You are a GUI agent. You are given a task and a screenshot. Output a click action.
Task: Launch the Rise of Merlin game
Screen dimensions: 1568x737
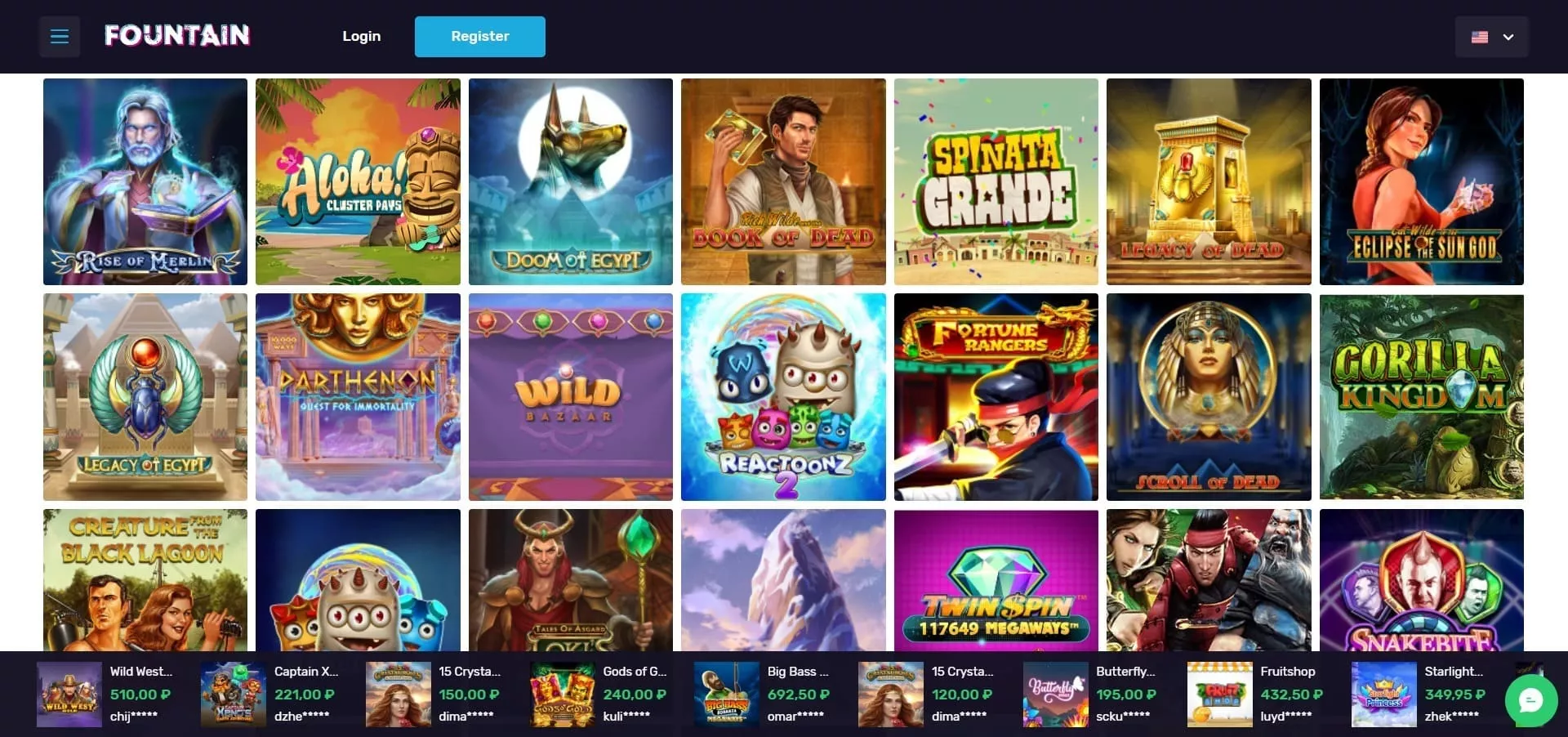[145, 181]
